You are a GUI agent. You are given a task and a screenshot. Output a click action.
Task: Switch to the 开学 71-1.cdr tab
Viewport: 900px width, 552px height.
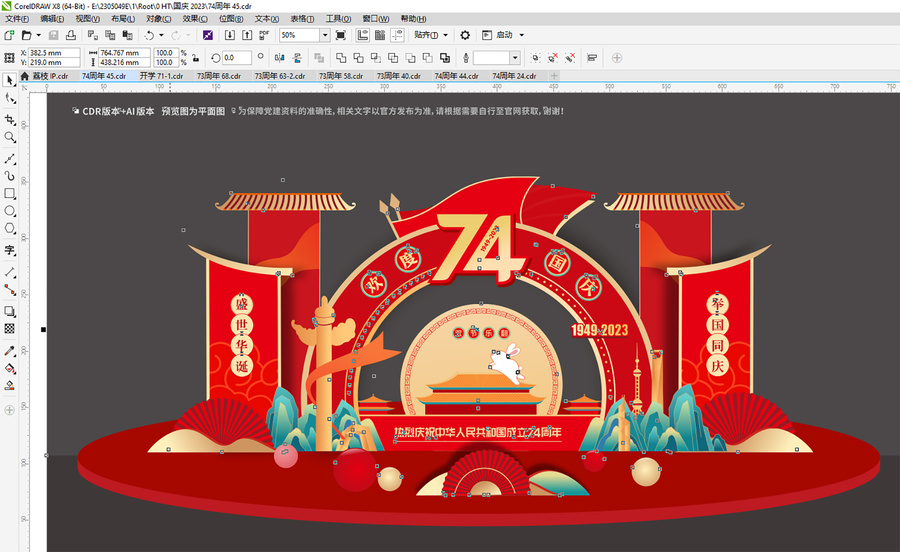point(161,76)
